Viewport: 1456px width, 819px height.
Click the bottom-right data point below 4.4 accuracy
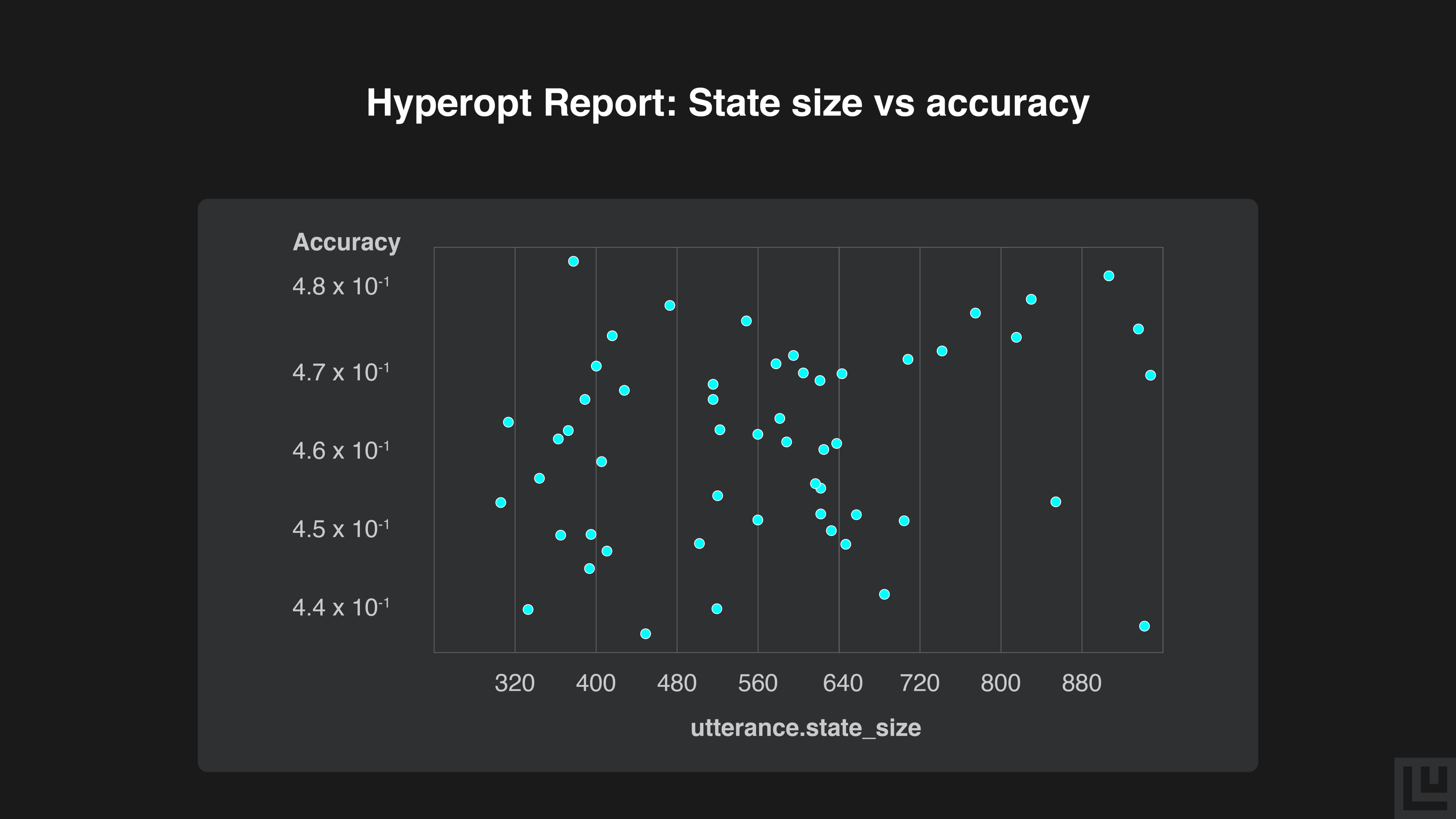[x=1144, y=626]
